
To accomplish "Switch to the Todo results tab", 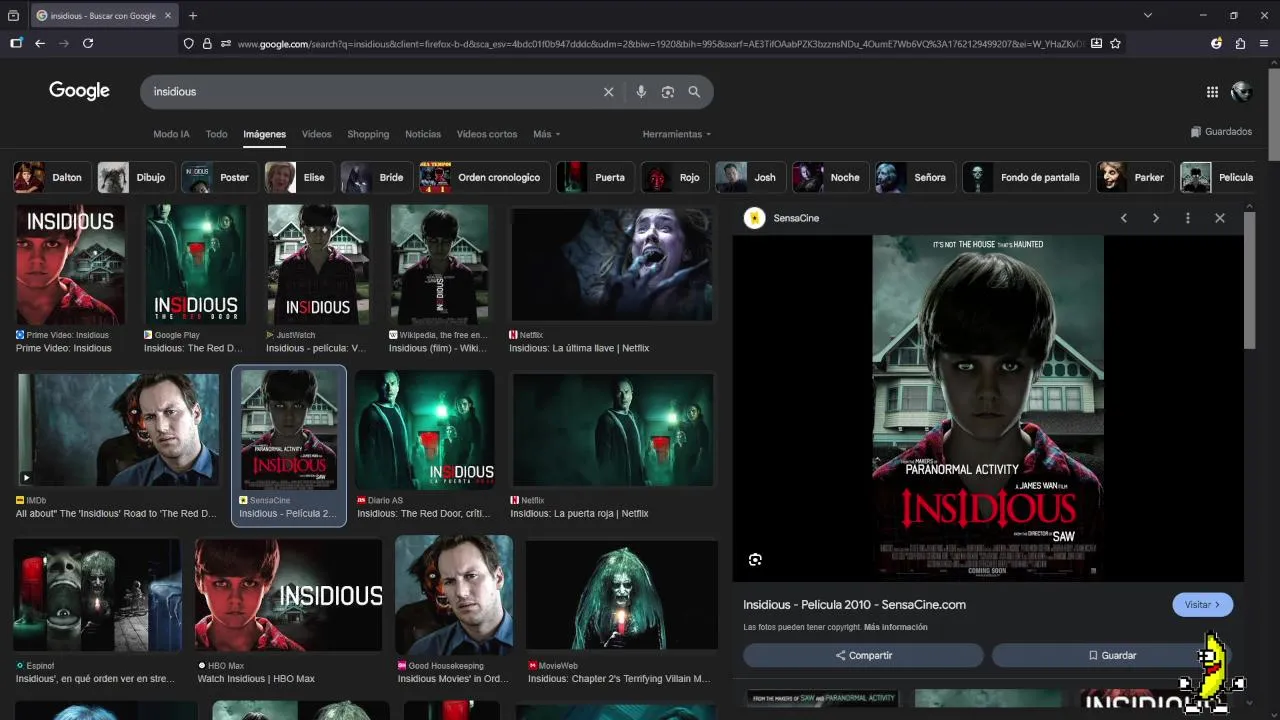I will (217, 134).
